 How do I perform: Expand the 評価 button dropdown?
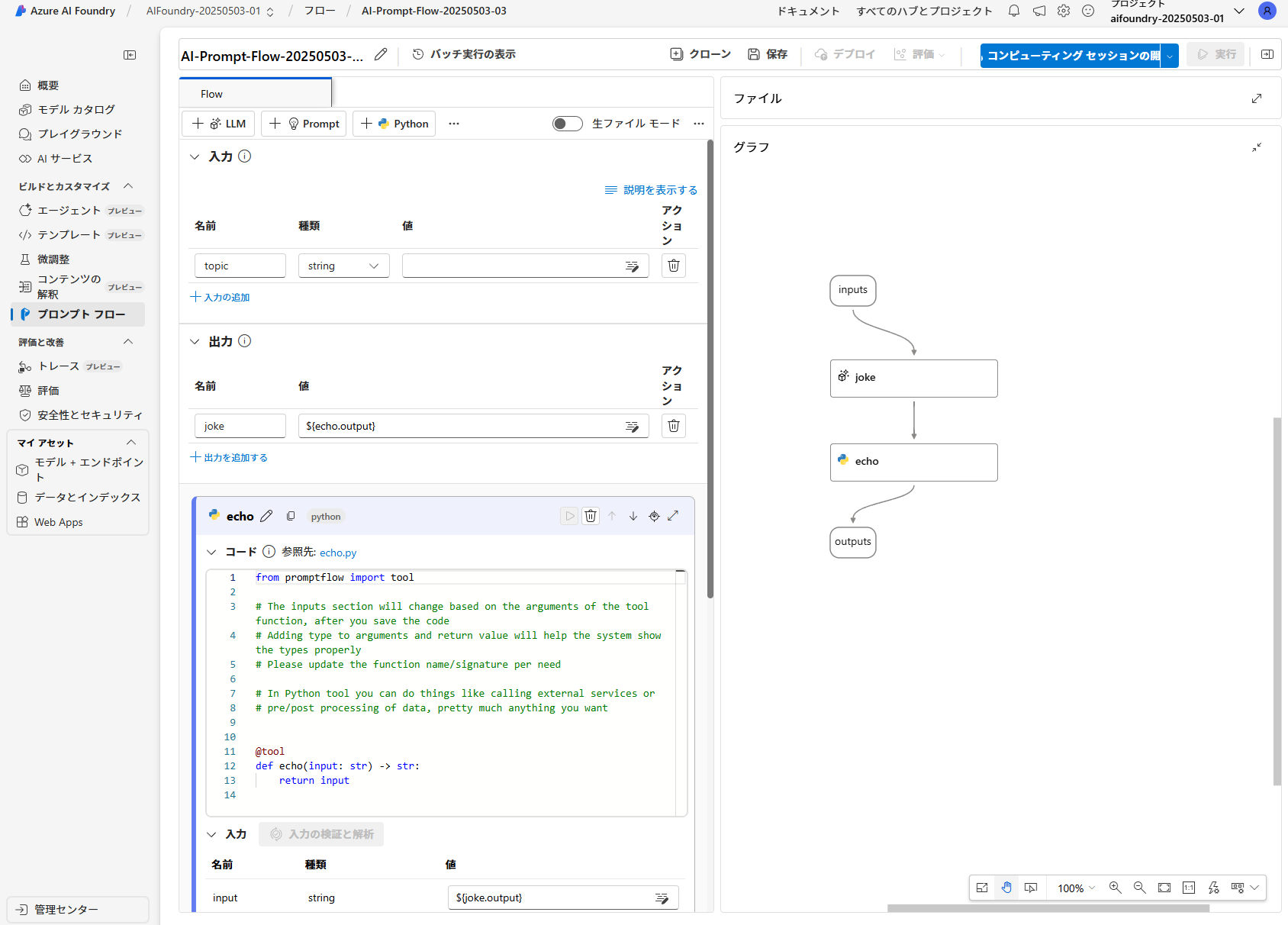(942, 54)
